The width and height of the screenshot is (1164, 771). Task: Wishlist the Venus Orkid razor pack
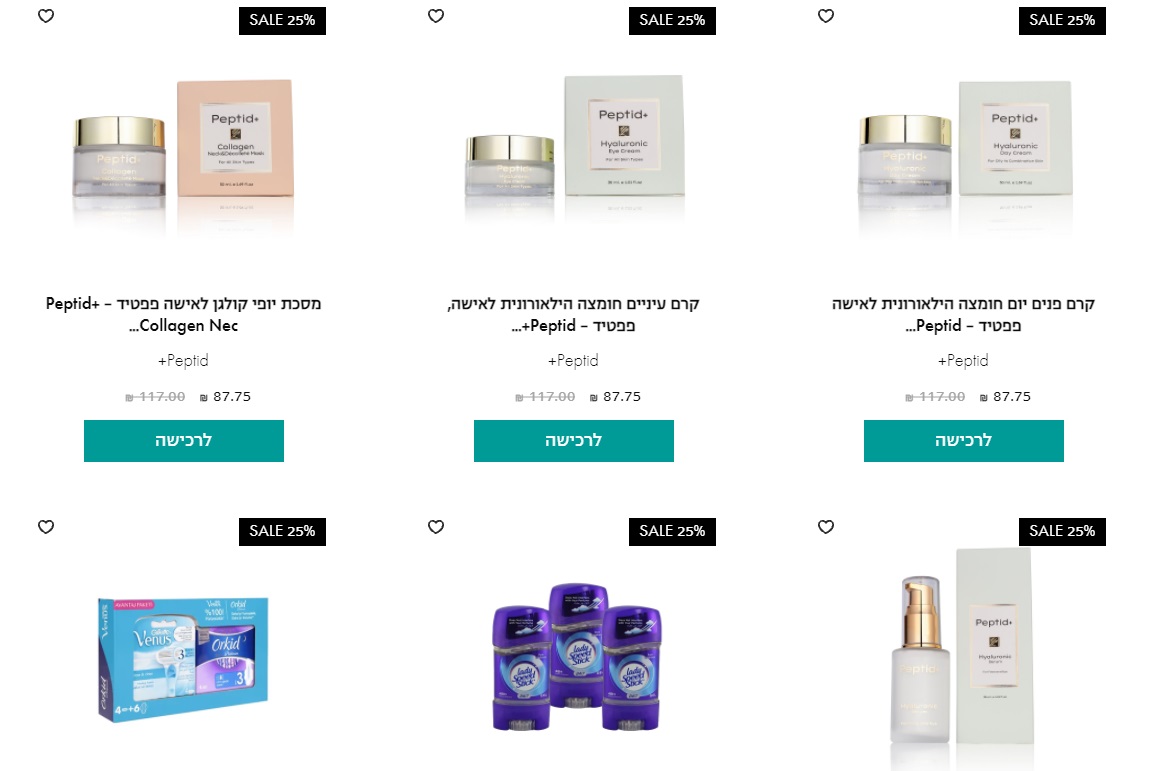coord(46,527)
